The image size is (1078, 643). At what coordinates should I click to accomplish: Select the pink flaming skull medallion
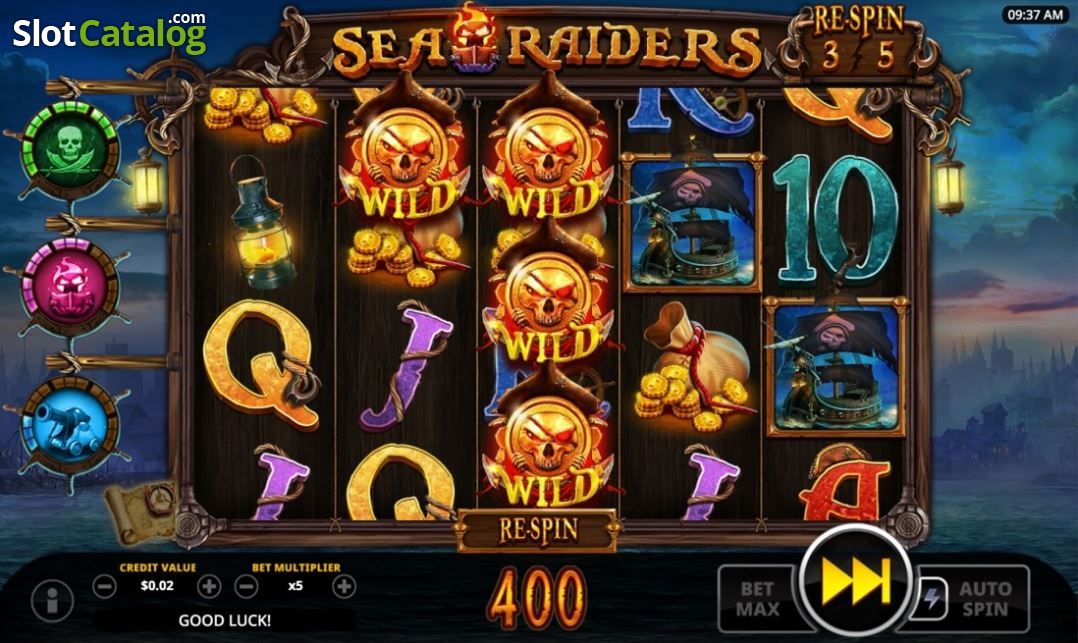tap(69, 287)
